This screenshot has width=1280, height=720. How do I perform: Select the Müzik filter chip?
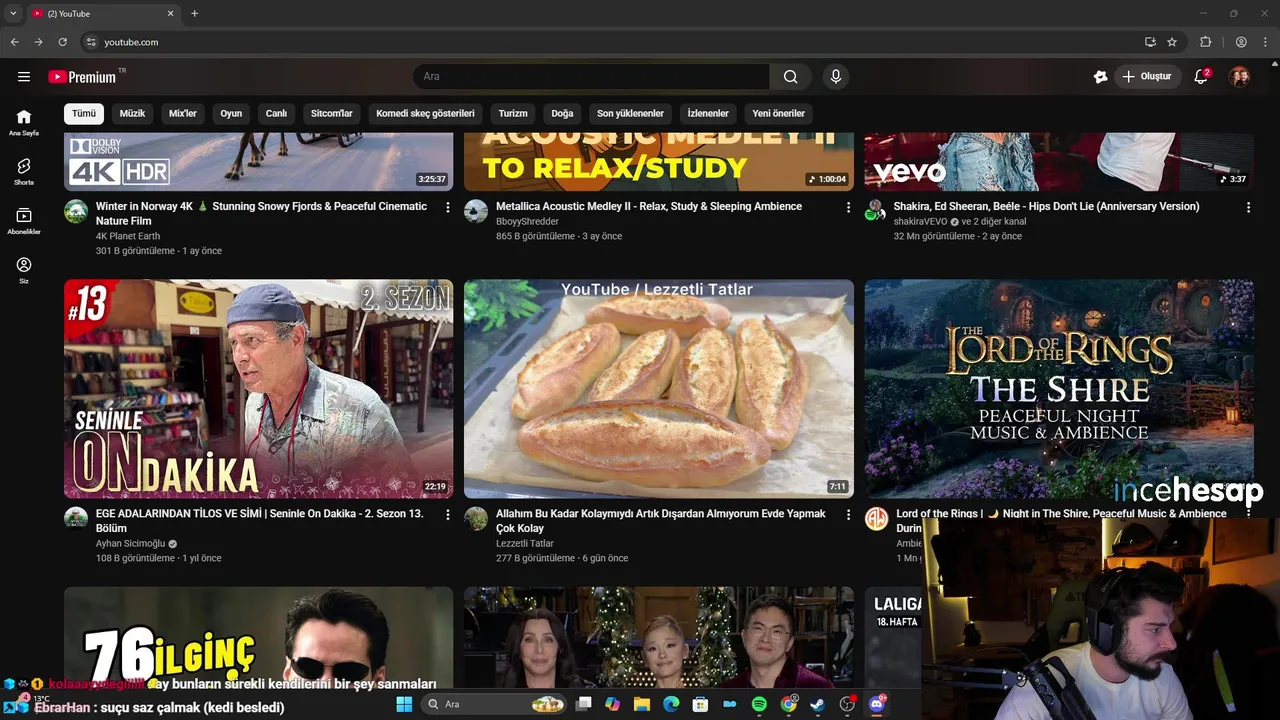pos(133,113)
